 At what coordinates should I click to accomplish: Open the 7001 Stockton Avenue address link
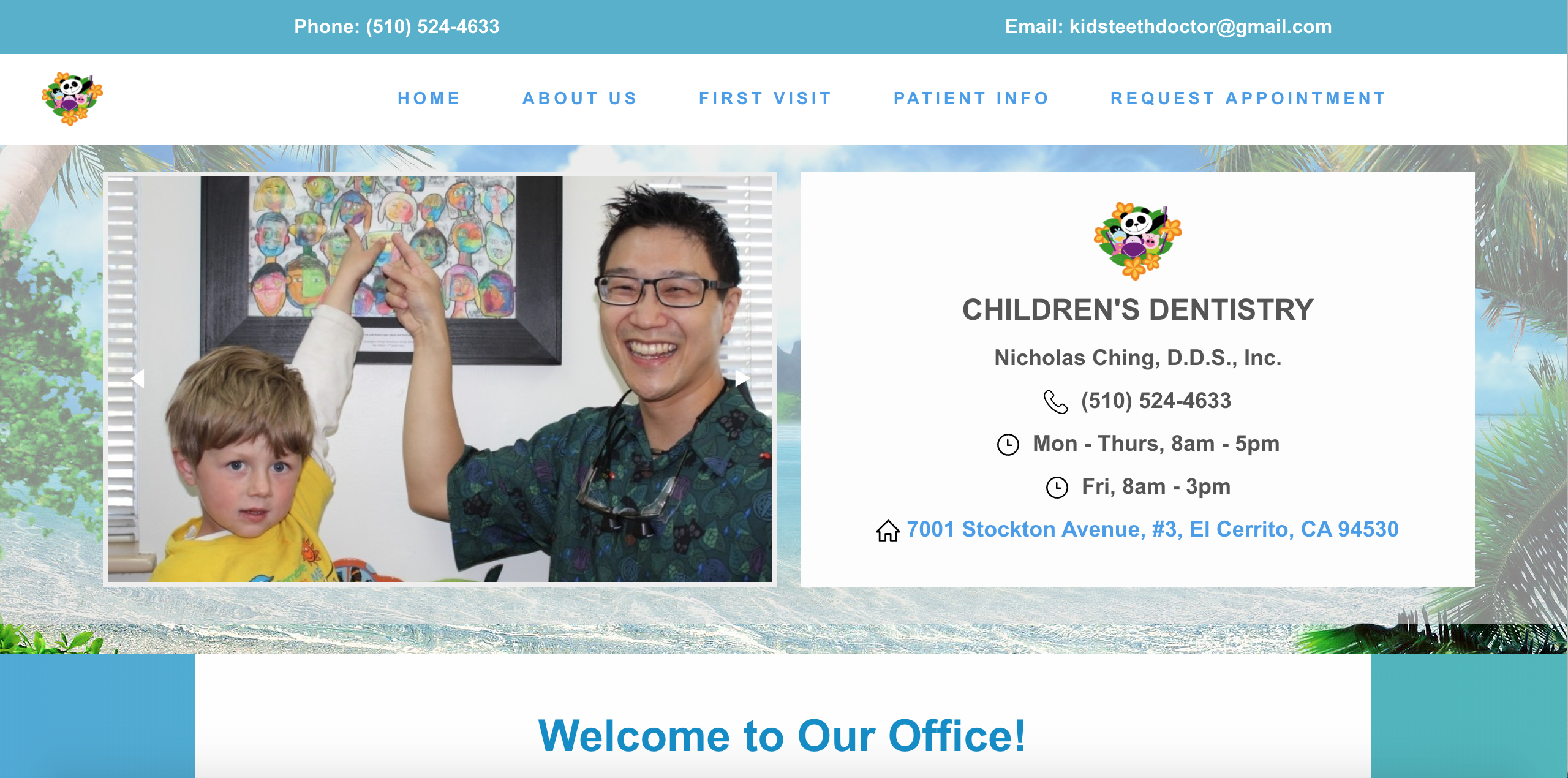(1153, 529)
